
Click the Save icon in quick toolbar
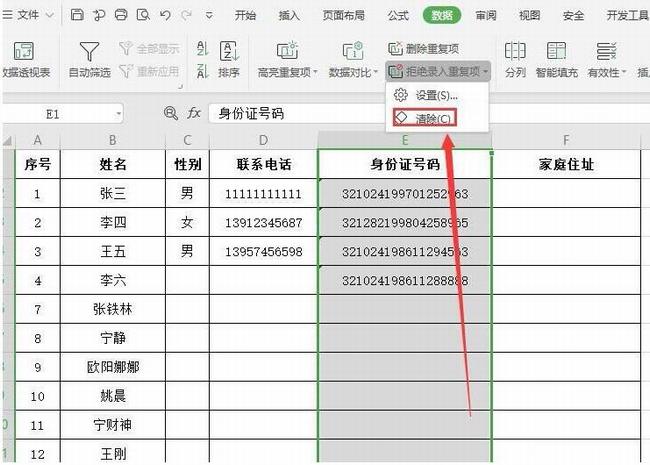[77, 15]
